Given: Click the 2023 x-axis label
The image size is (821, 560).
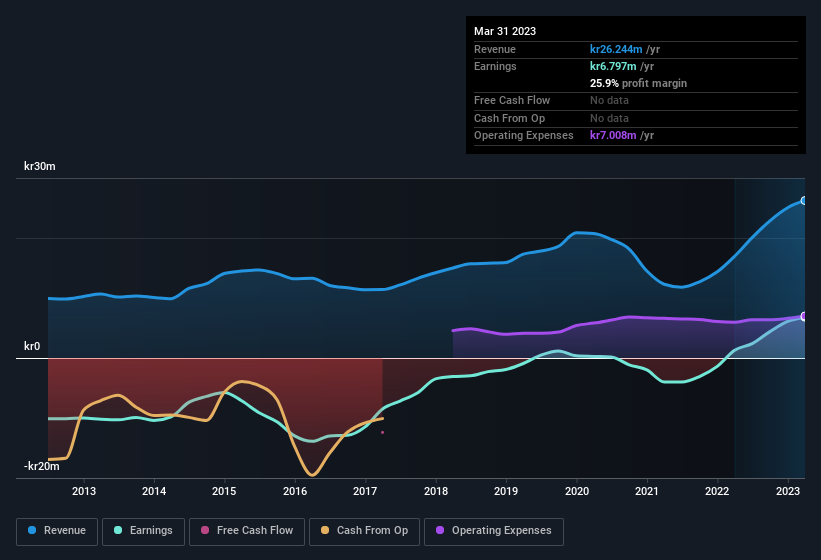Looking at the screenshot, I should (787, 491).
